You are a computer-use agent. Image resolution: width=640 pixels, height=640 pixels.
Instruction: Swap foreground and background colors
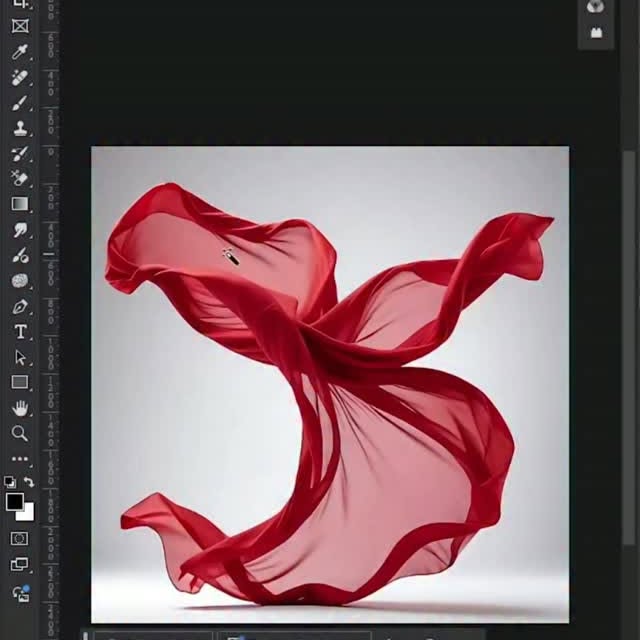[x=29, y=482]
